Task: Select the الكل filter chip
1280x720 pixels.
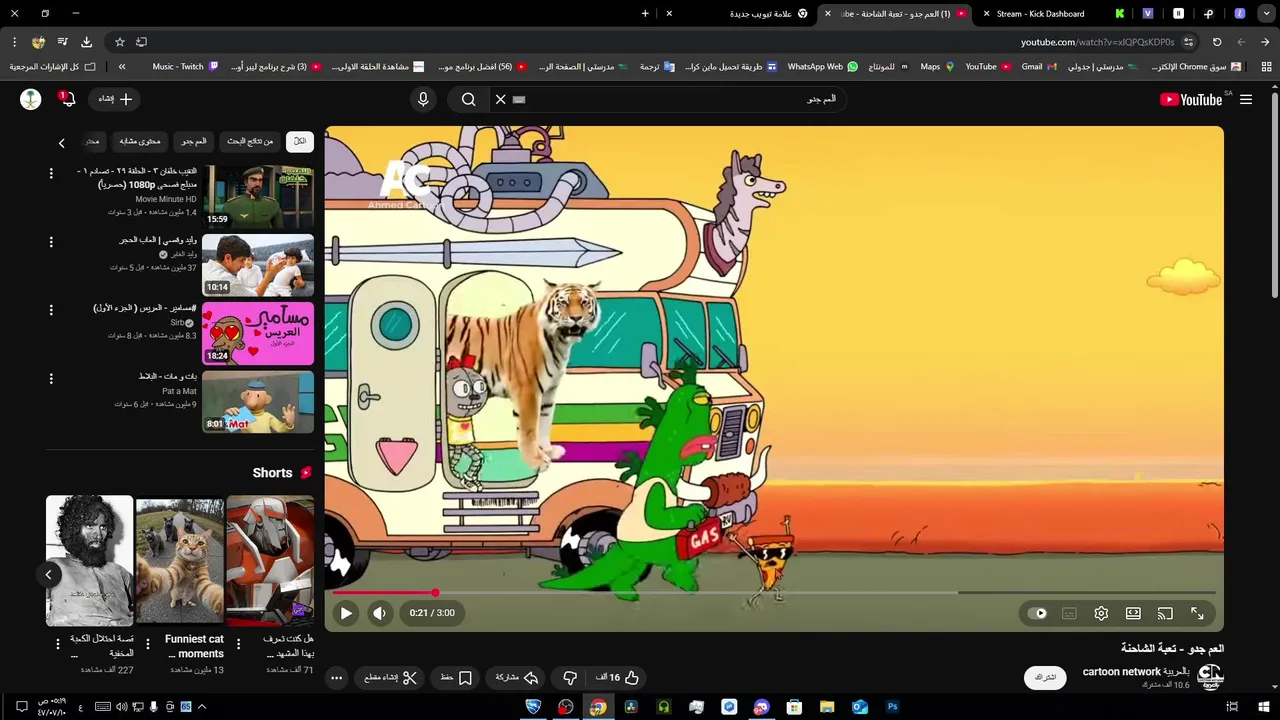Action: point(300,141)
